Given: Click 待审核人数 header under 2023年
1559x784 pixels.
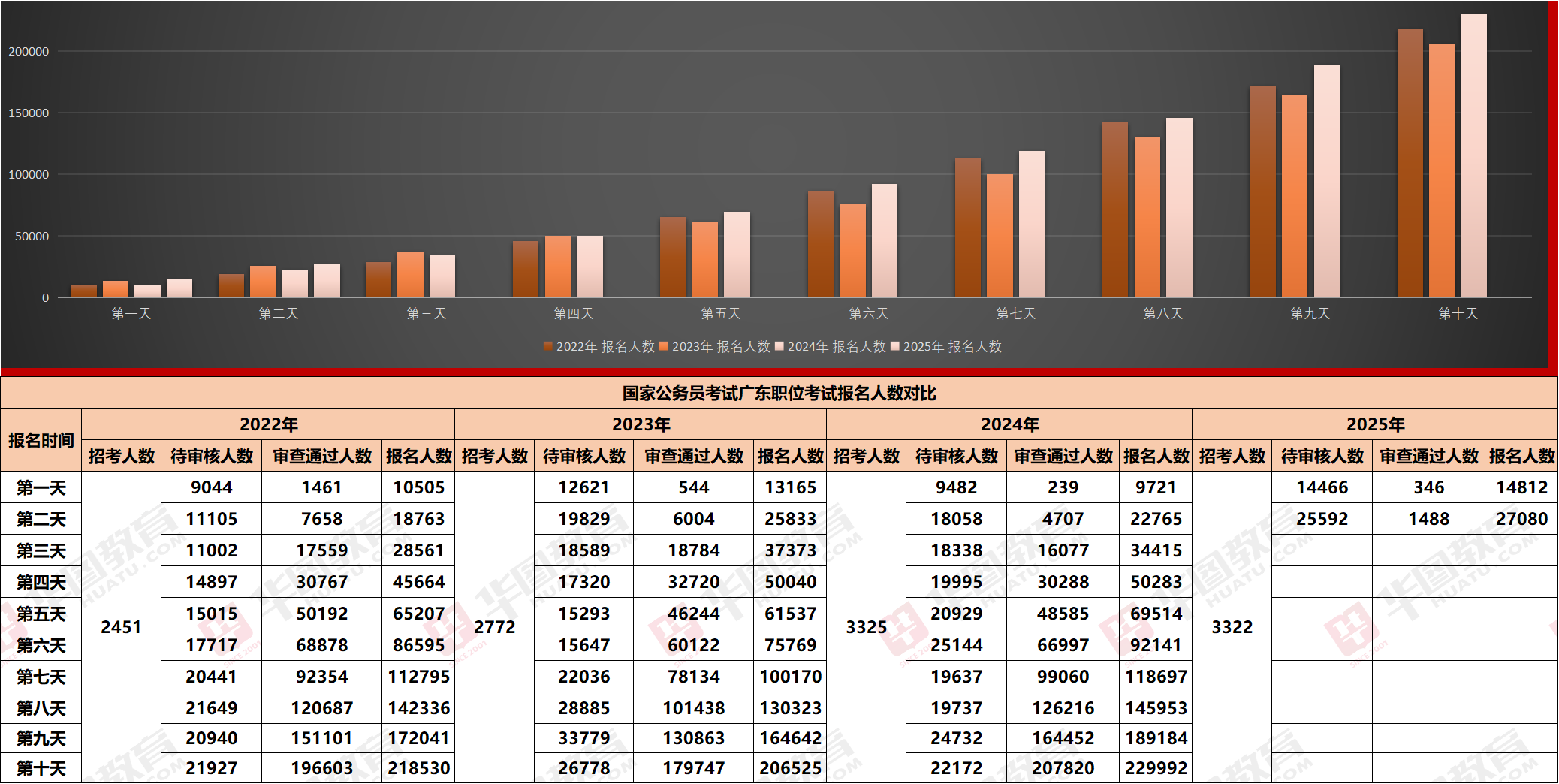Looking at the screenshot, I should click(584, 456).
